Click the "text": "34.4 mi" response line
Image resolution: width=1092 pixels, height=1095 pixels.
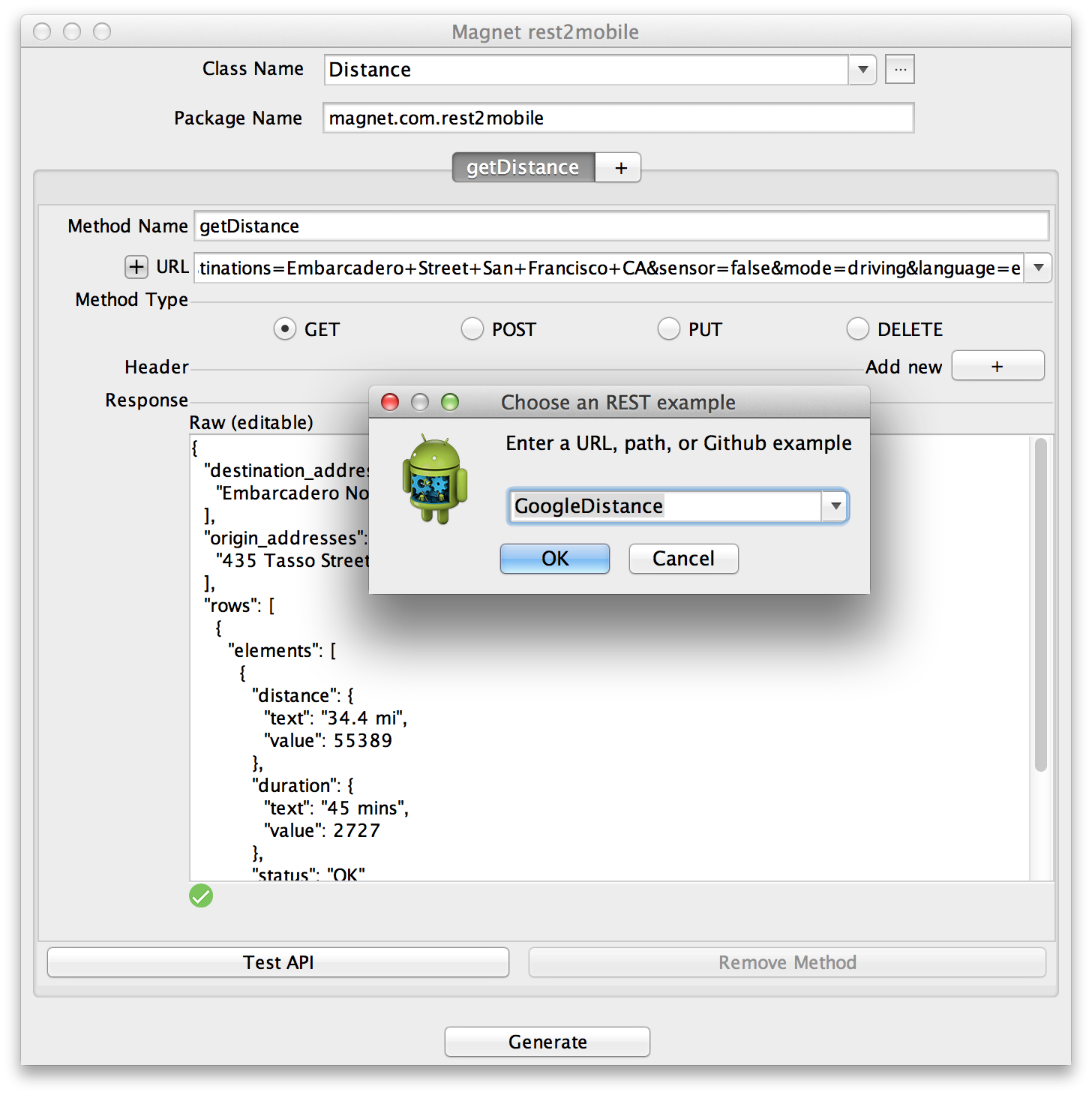point(335,718)
